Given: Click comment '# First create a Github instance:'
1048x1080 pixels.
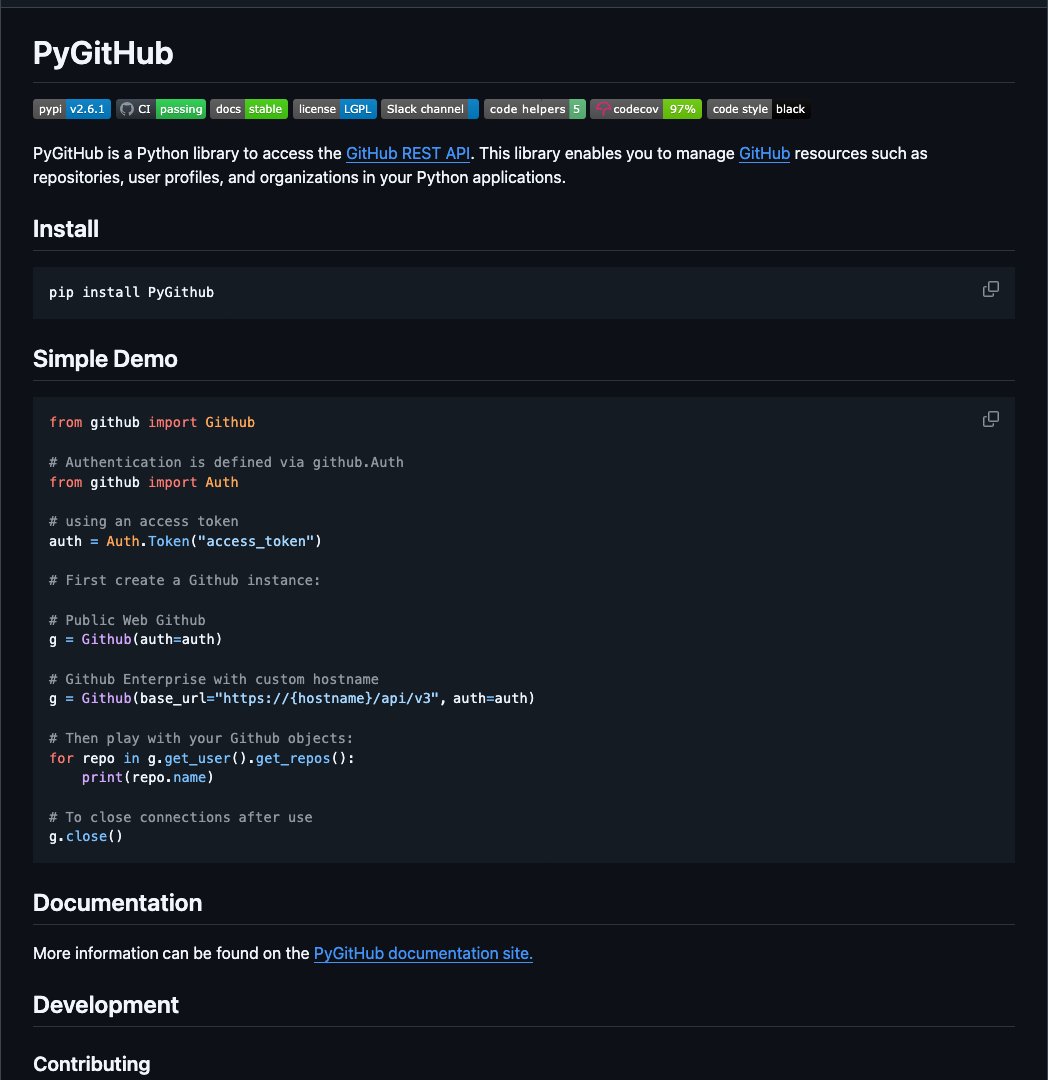Looking at the screenshot, I should (185, 580).
